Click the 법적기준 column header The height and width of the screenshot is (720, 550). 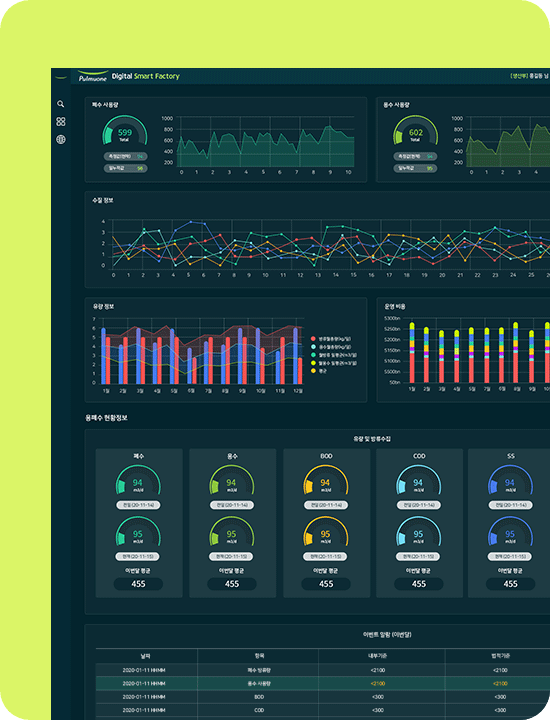(500, 656)
